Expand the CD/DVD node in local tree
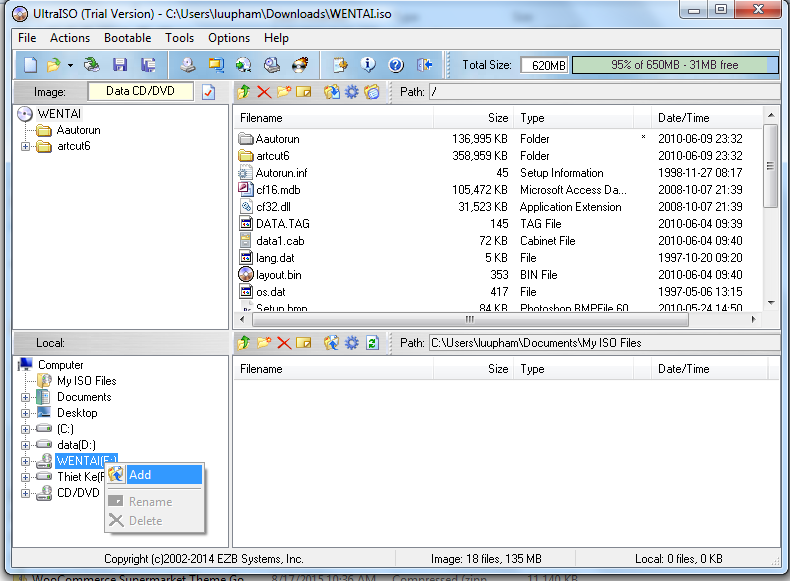 click(25, 493)
